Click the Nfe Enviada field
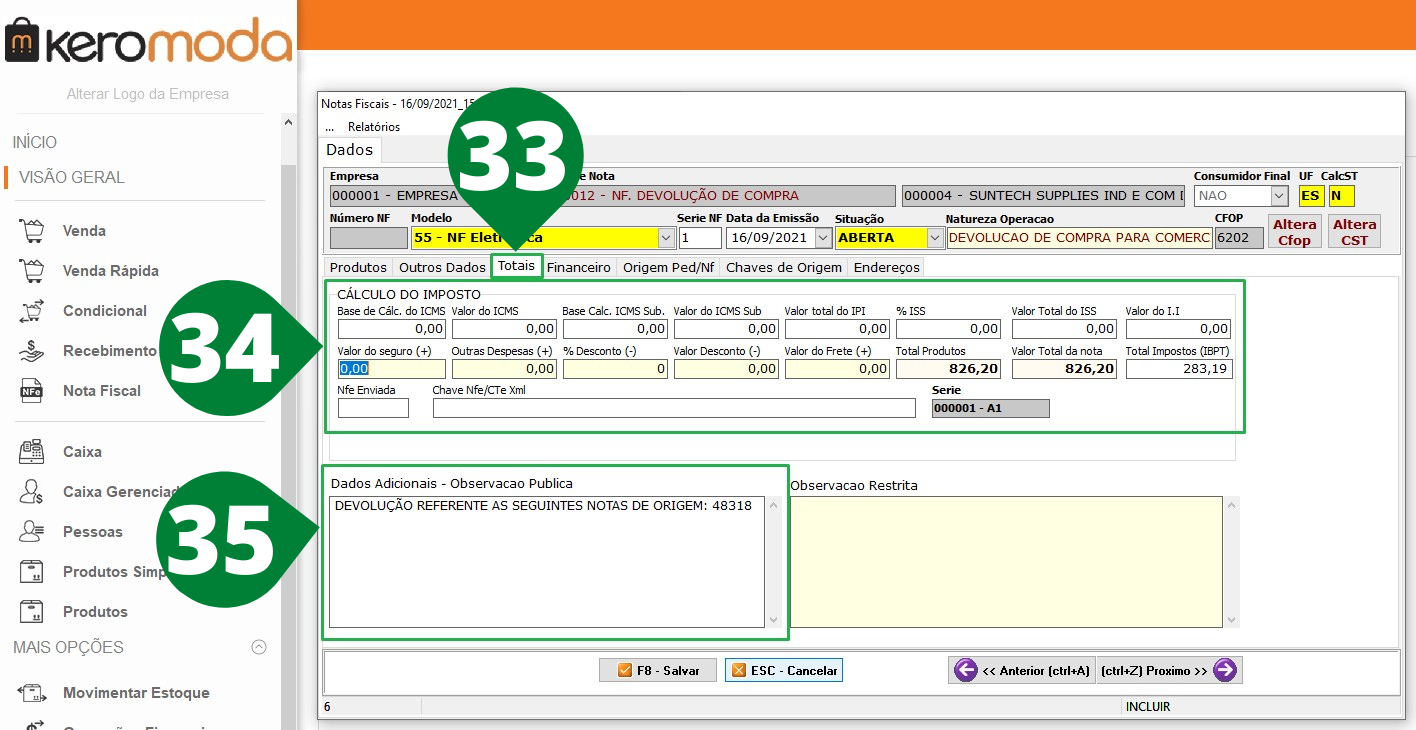This screenshot has height=730, width=1416. tap(373, 408)
